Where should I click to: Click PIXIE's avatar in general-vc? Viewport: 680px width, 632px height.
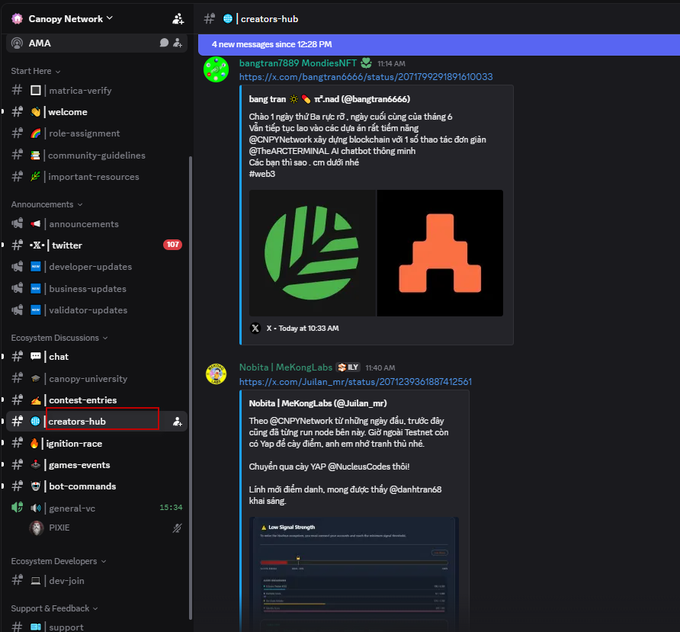(x=36, y=528)
